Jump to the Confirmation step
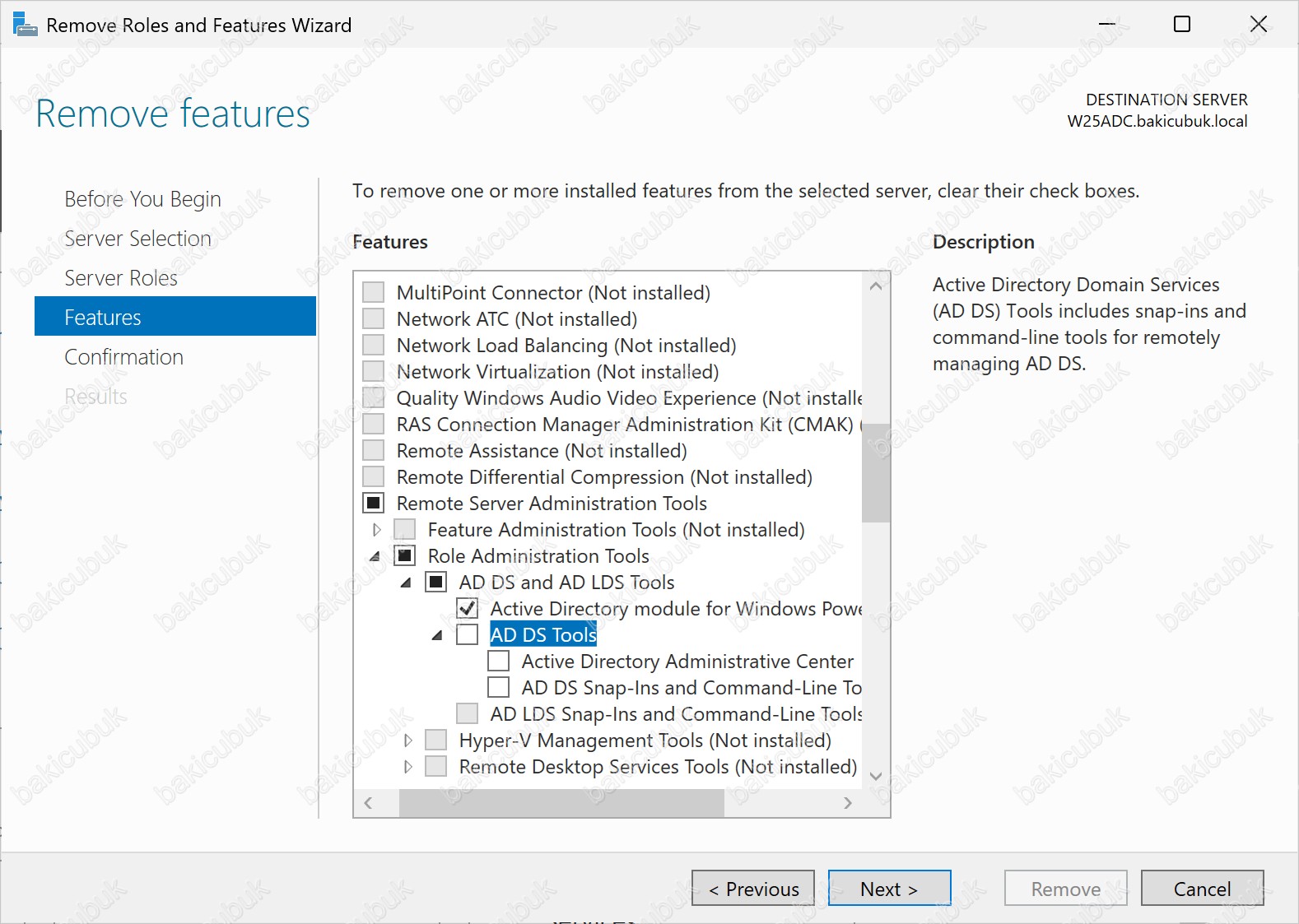The height and width of the screenshot is (924, 1299). (x=123, y=357)
